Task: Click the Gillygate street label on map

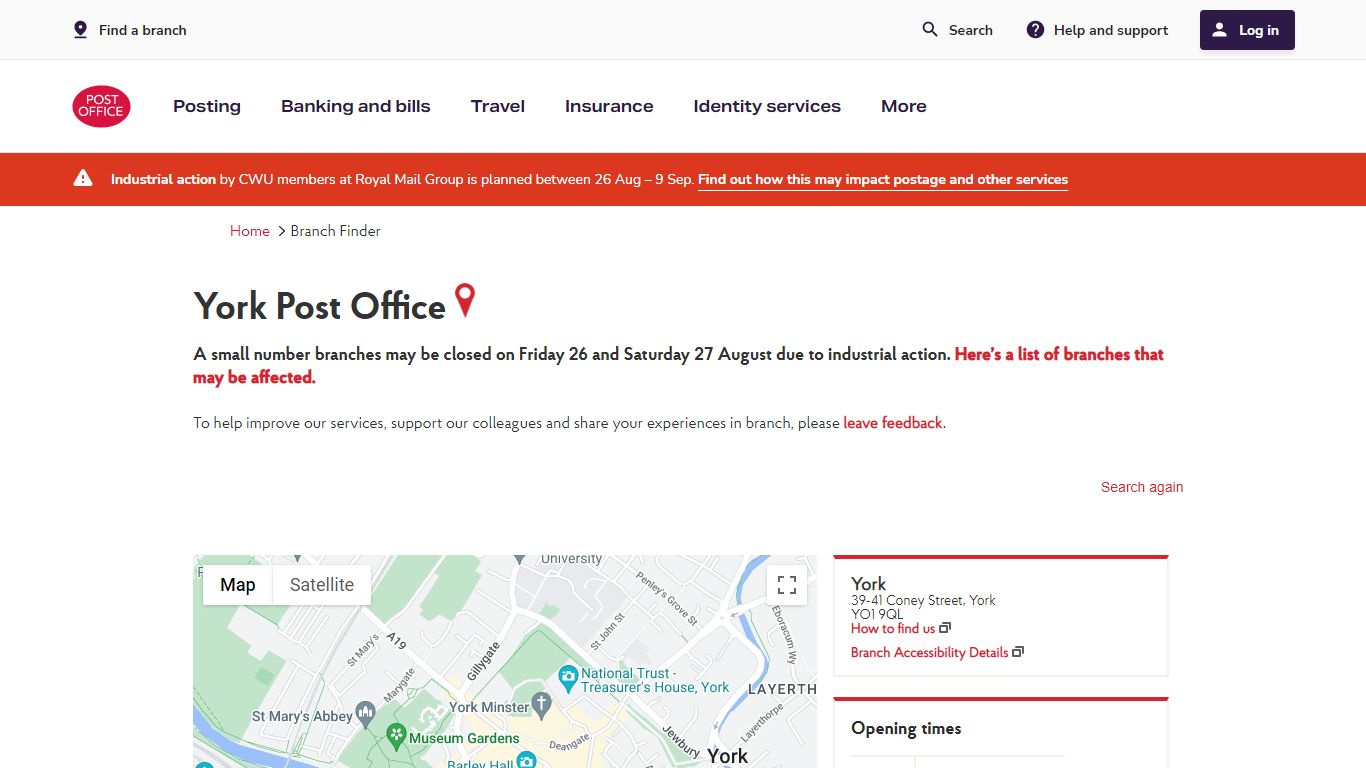Action: (x=483, y=662)
